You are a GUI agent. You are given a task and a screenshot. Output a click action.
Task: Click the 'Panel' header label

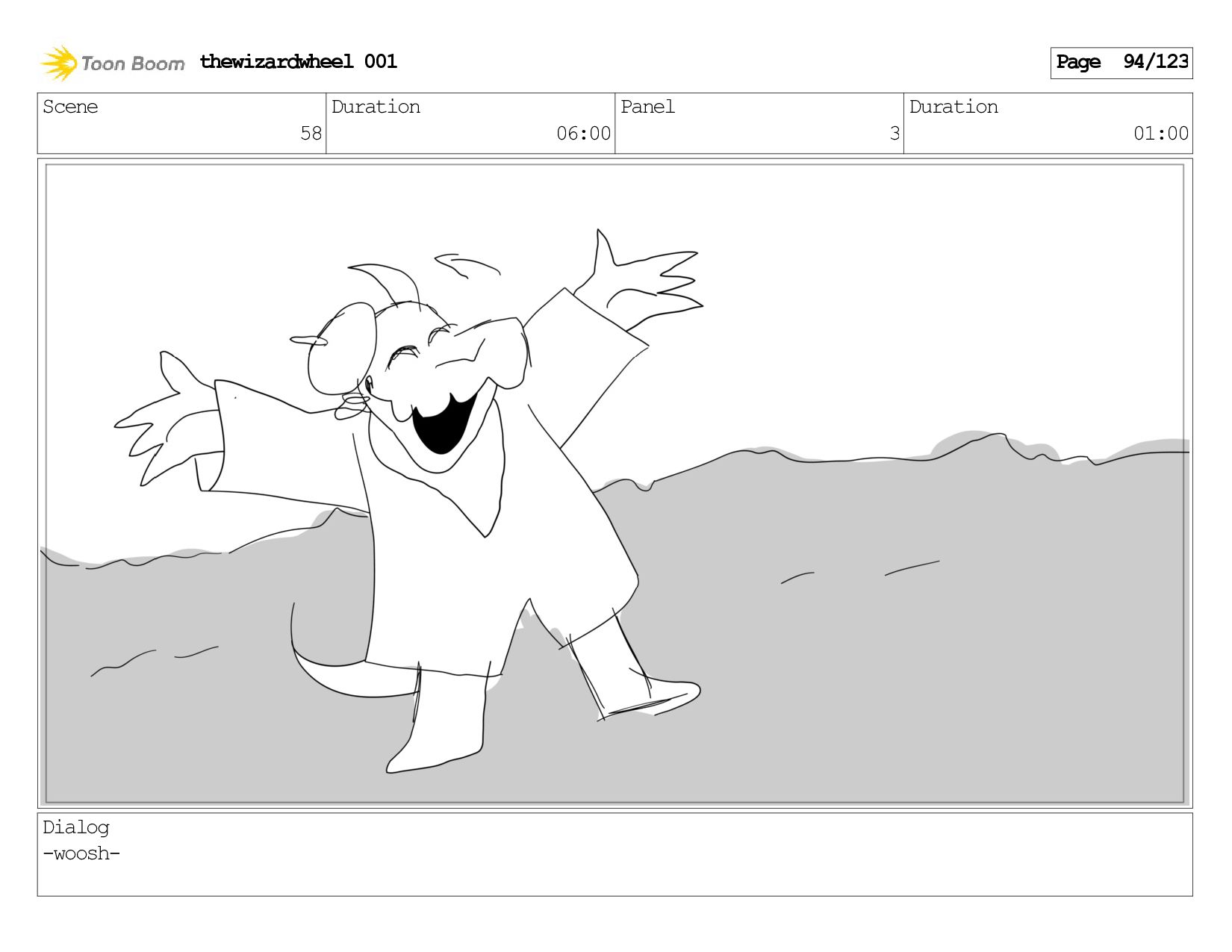pos(647,107)
